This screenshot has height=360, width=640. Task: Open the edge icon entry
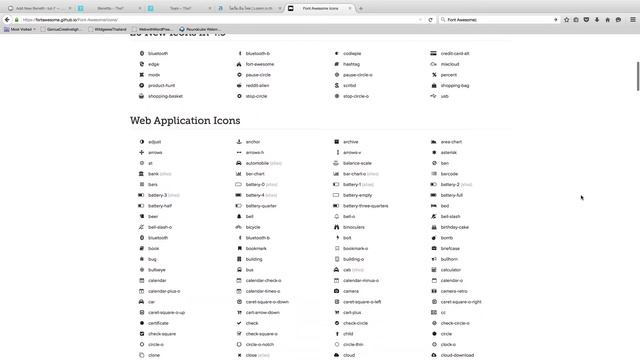pos(153,64)
